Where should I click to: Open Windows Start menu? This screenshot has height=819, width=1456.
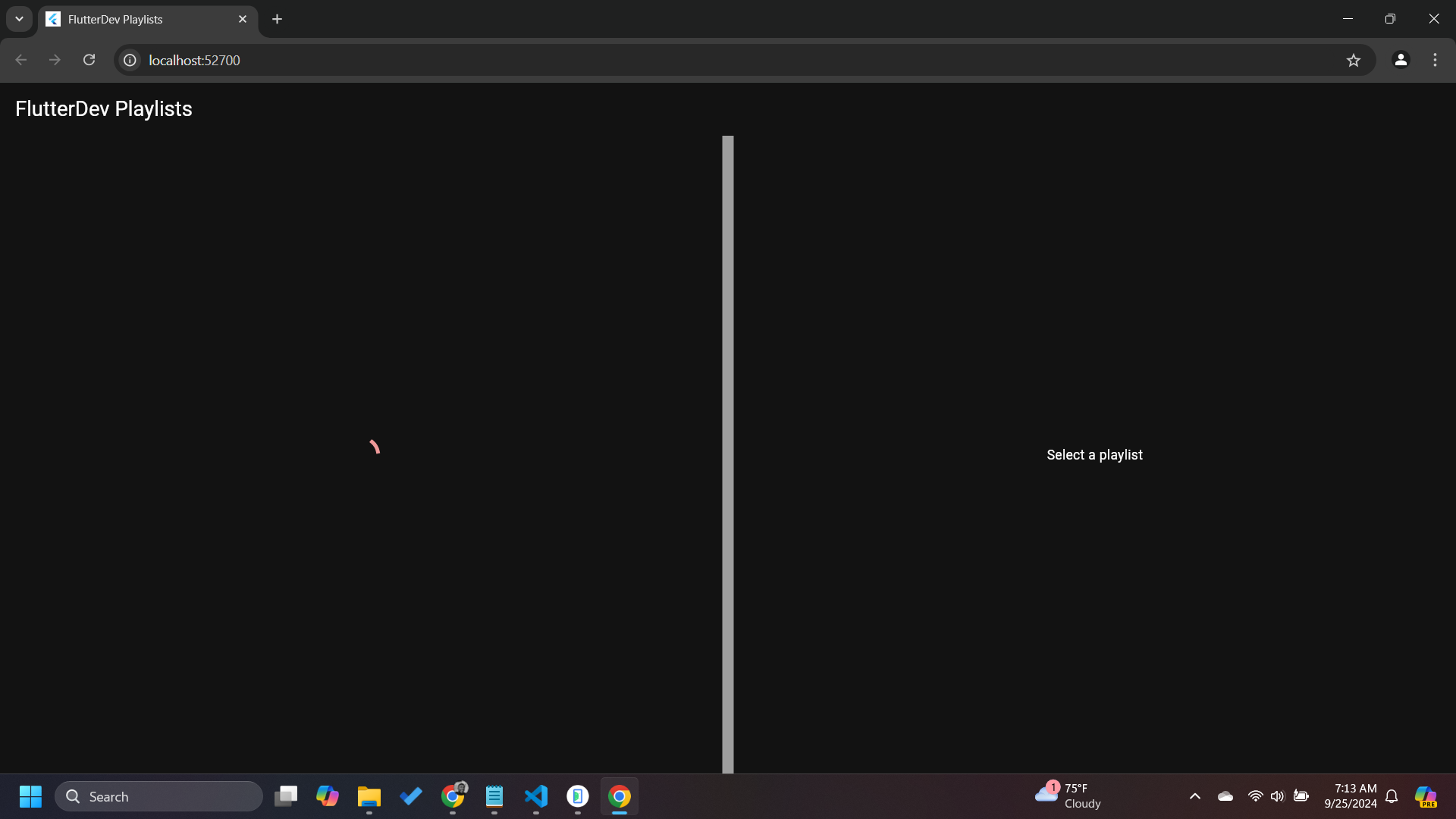30,796
